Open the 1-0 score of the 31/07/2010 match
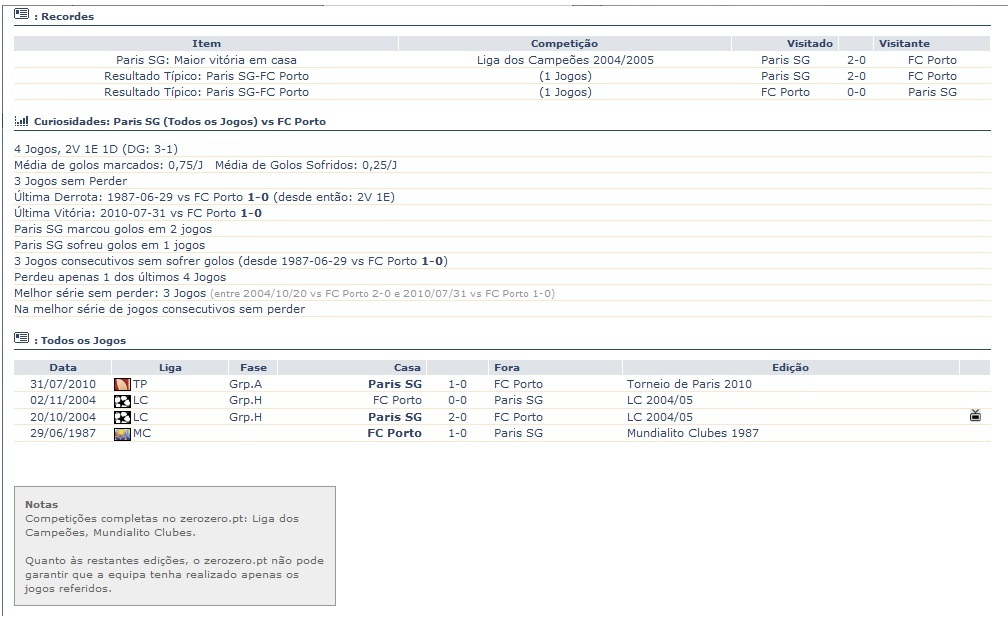 pos(457,384)
